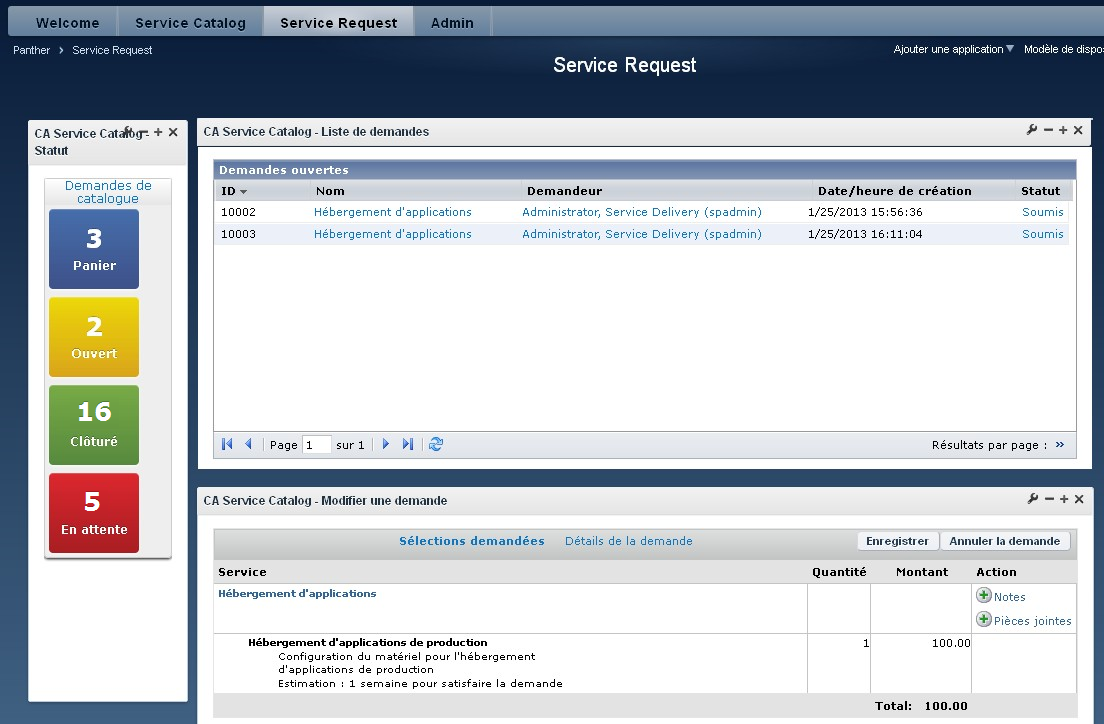Switch to the Service Catalog tab

click(x=190, y=23)
